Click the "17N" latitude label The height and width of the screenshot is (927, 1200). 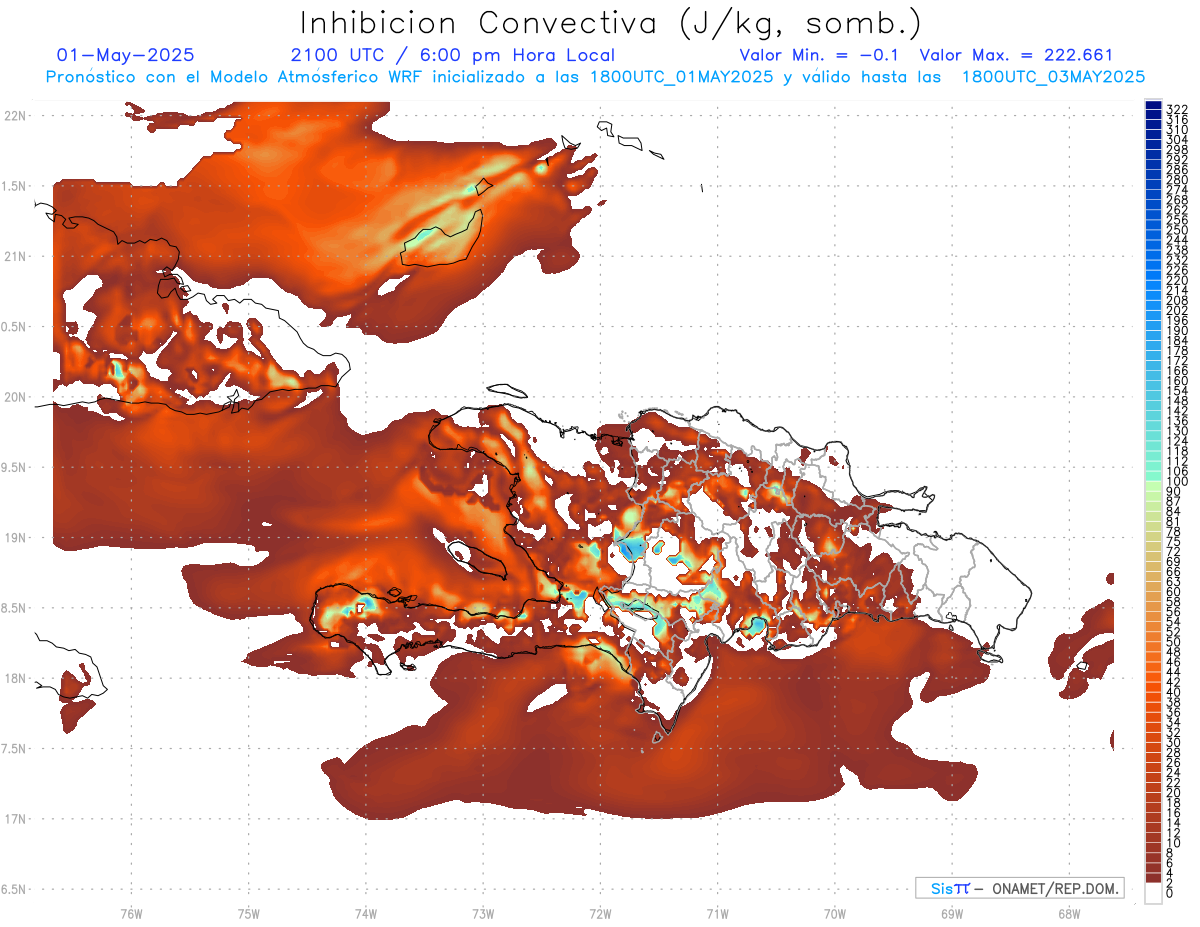pyautogui.click(x=14, y=819)
